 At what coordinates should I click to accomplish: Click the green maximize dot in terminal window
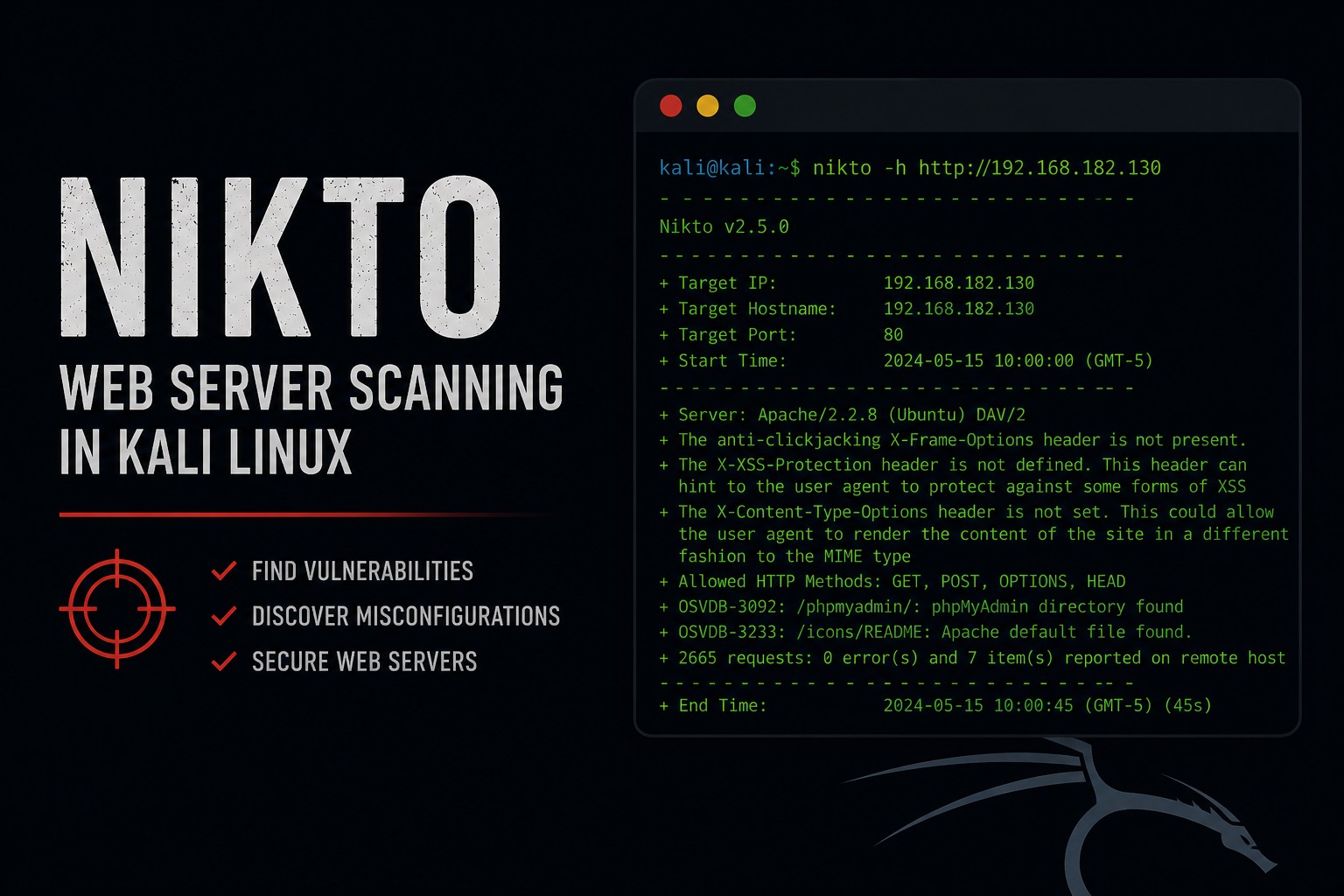click(x=745, y=106)
